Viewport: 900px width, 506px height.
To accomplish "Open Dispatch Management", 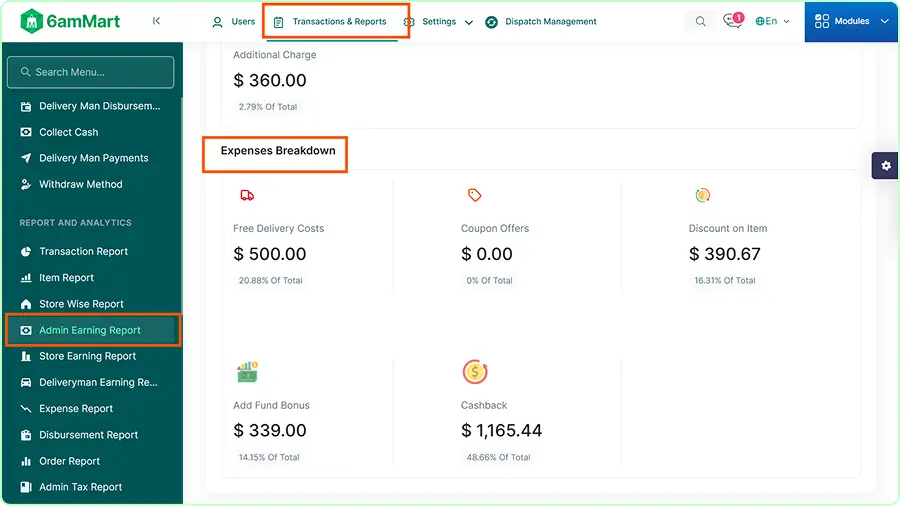I will point(541,22).
